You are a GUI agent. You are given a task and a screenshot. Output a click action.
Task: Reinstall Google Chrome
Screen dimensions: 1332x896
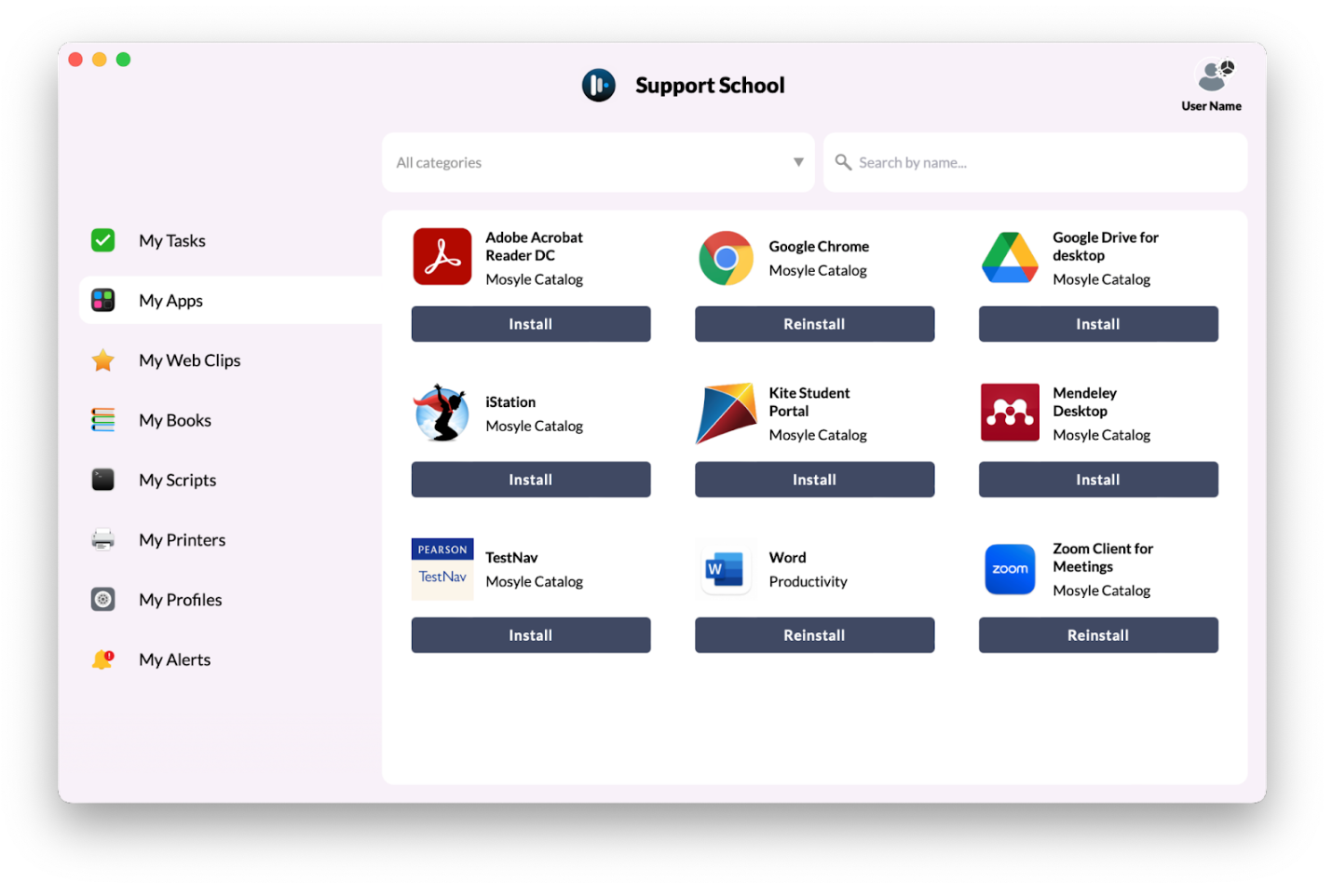click(814, 324)
